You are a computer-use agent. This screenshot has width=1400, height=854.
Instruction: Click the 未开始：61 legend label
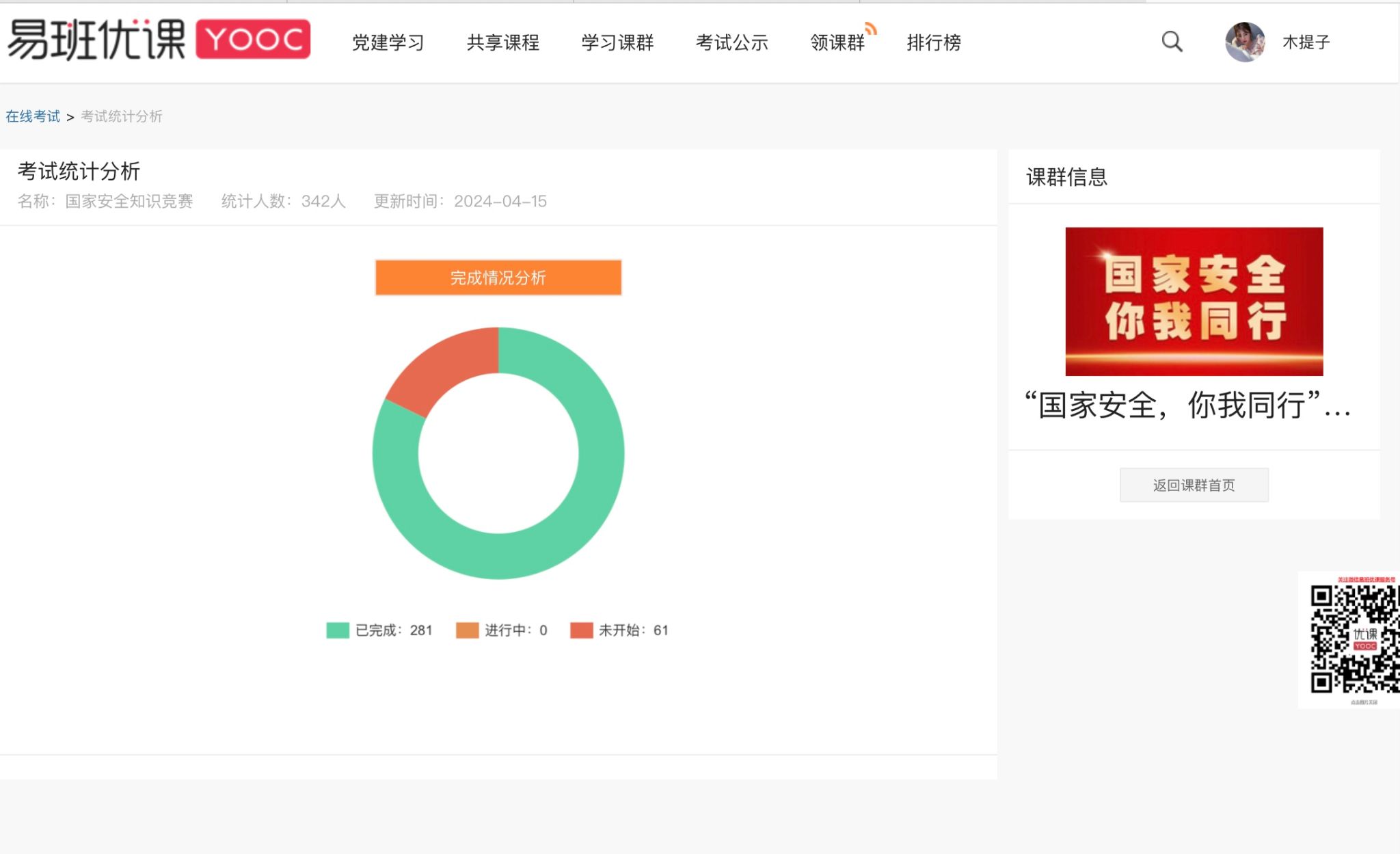click(x=634, y=630)
